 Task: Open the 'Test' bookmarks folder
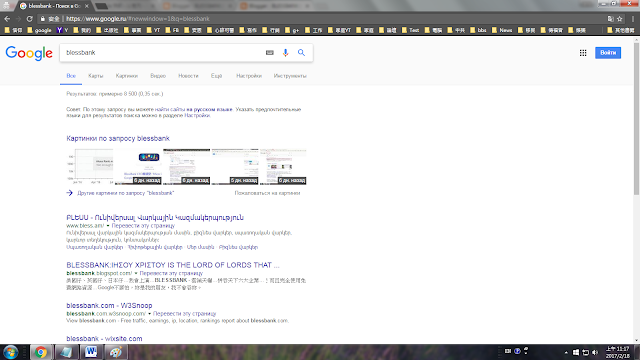click(x=411, y=30)
